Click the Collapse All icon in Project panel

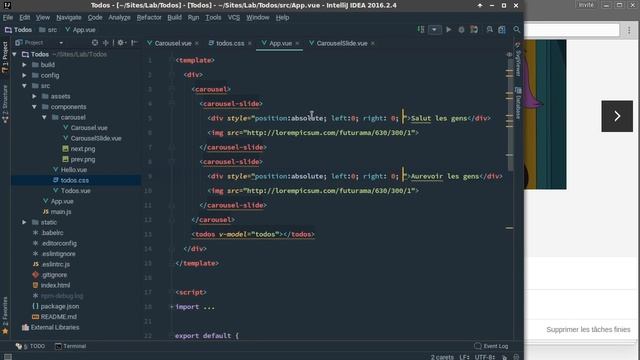click(106, 42)
